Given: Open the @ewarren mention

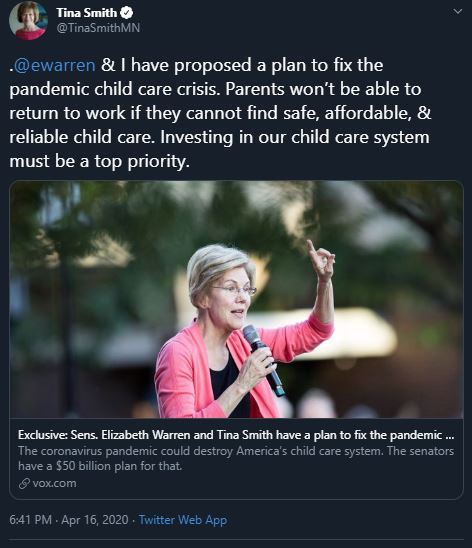Looking at the screenshot, I should [54, 65].
